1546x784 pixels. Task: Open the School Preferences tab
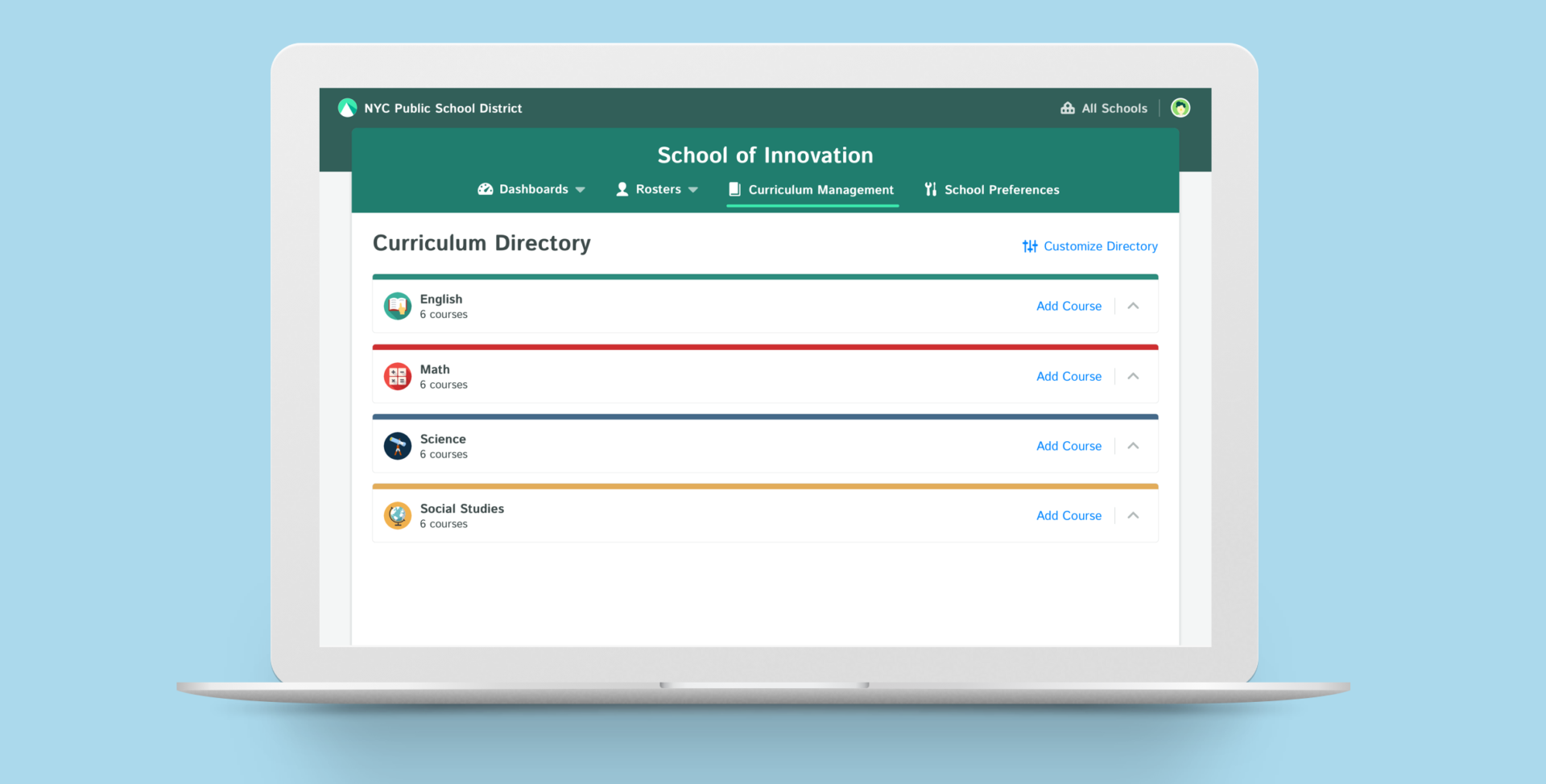click(x=1002, y=189)
